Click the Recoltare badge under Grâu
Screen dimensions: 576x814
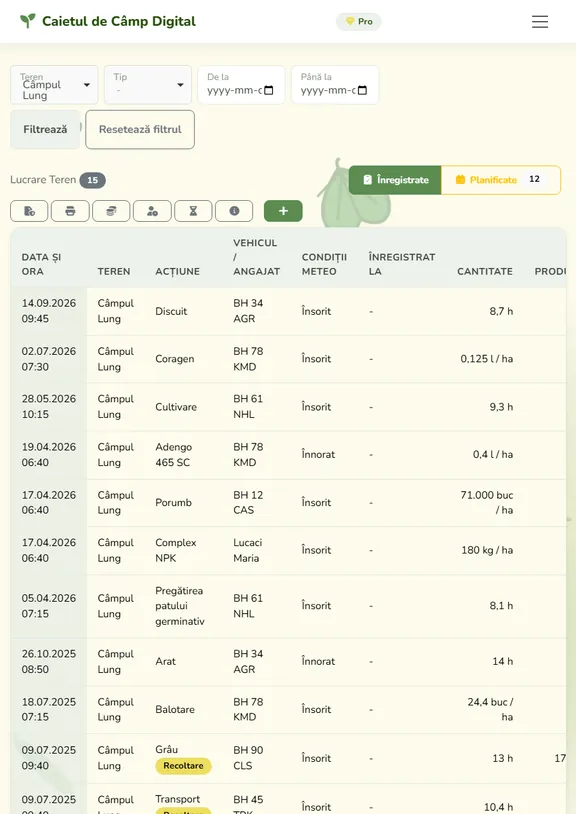(x=183, y=766)
